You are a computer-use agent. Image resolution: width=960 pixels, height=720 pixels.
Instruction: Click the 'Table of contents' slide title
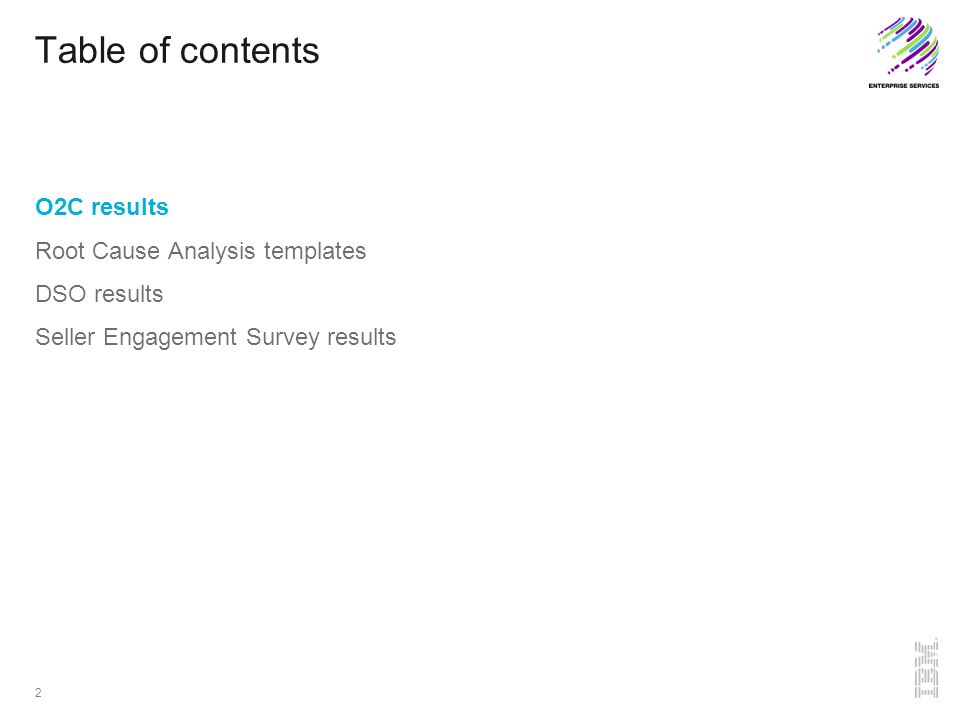178,50
